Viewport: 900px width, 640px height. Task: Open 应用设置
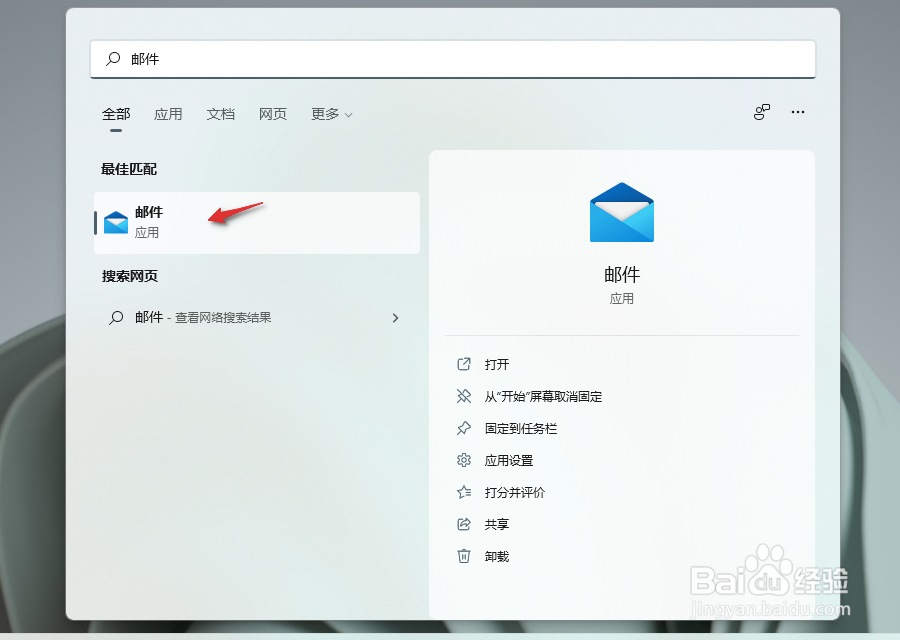[x=509, y=460]
